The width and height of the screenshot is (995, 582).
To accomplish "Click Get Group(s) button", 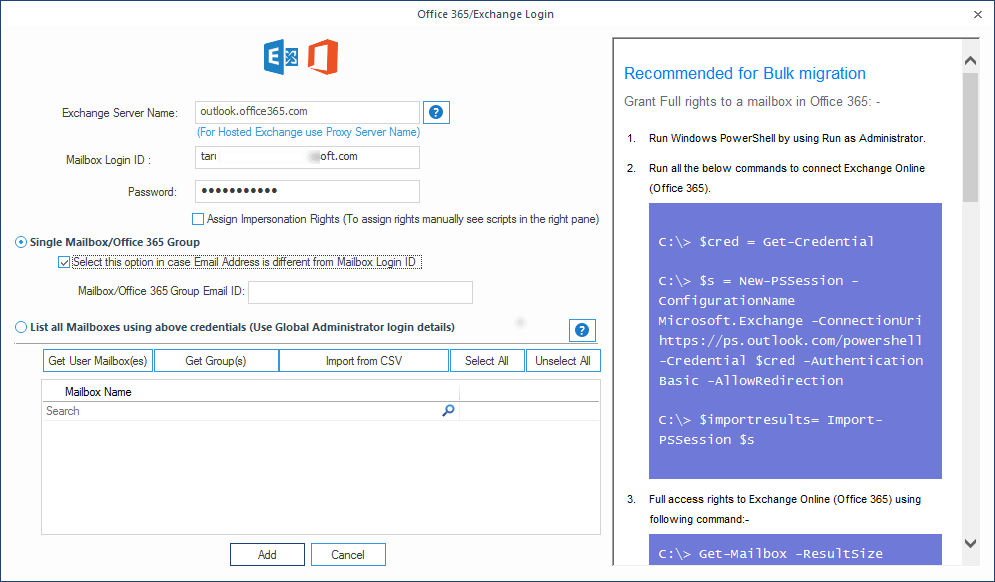I will pyautogui.click(x=216, y=360).
